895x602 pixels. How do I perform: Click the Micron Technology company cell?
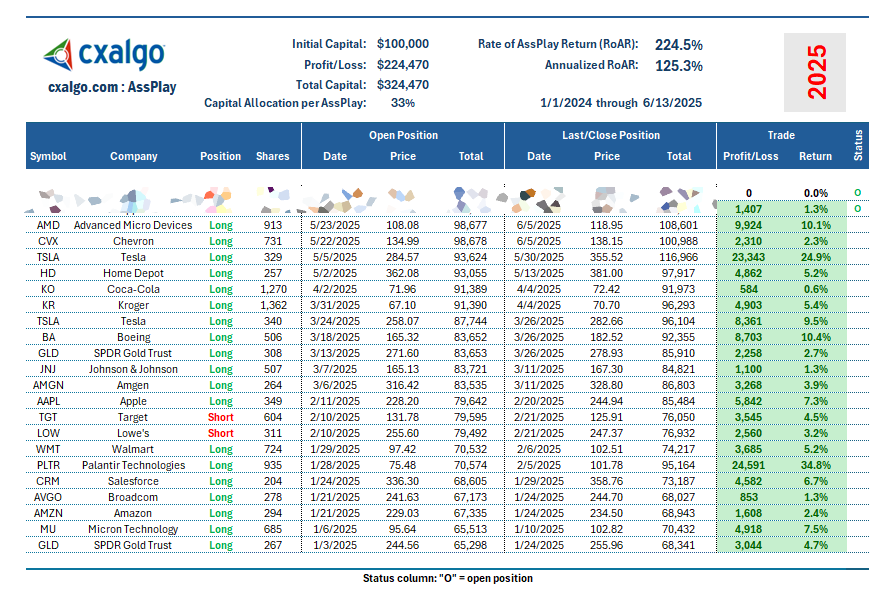[133, 528]
